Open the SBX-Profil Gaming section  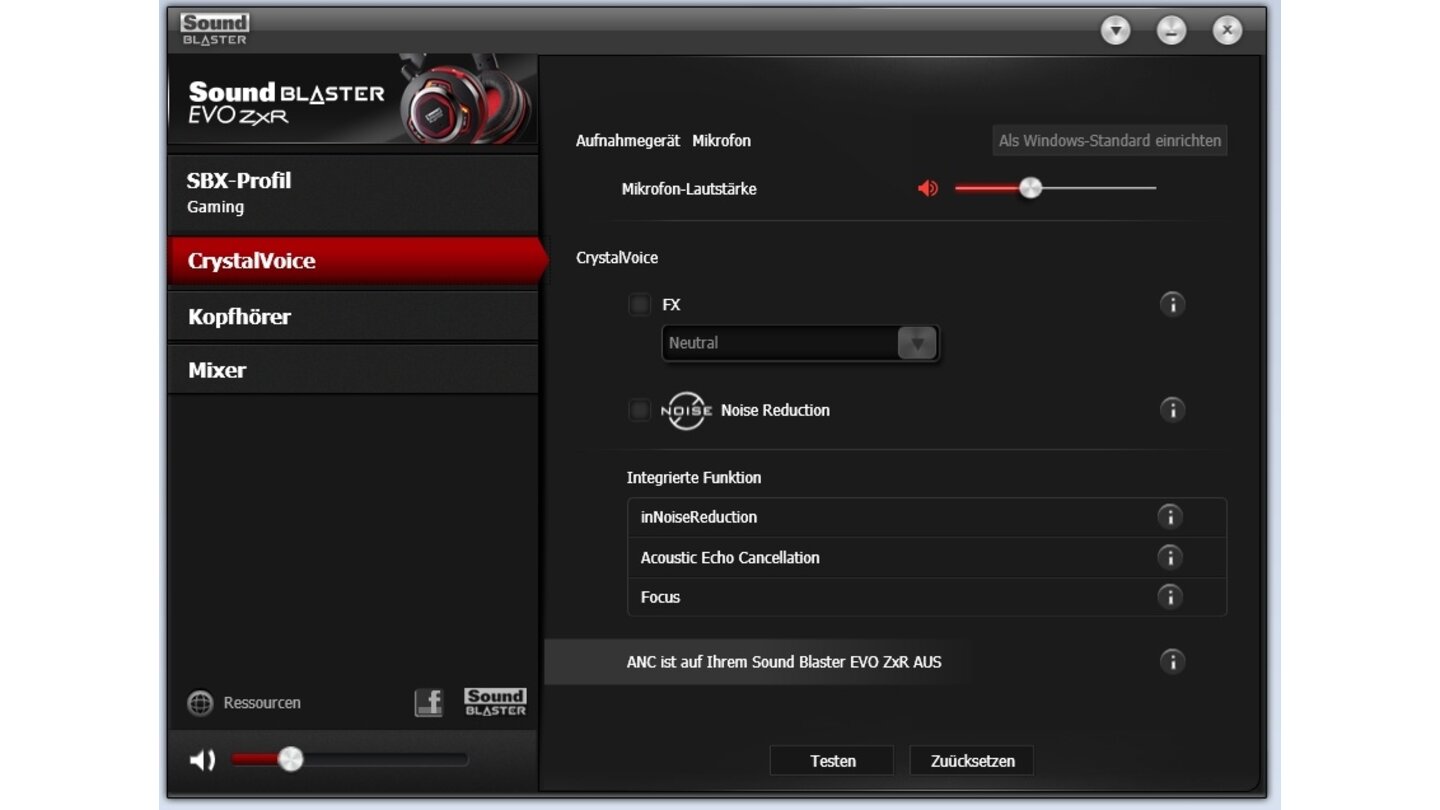coord(353,193)
